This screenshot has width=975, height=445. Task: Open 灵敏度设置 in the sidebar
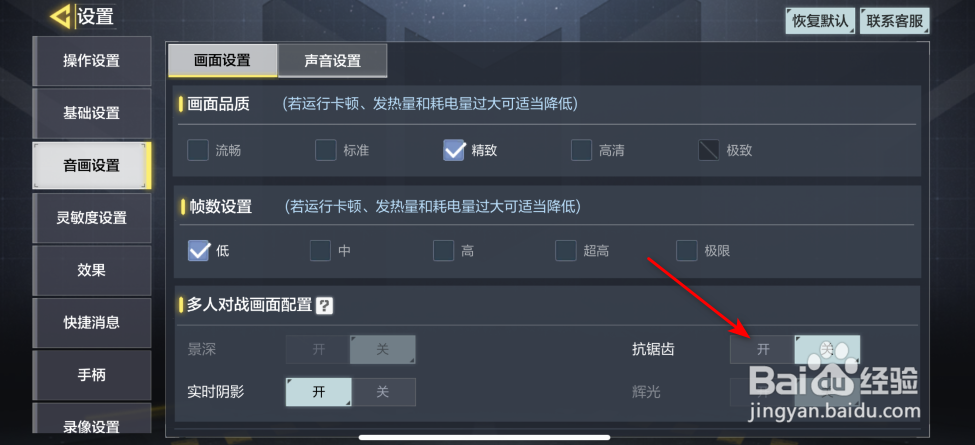click(x=91, y=218)
